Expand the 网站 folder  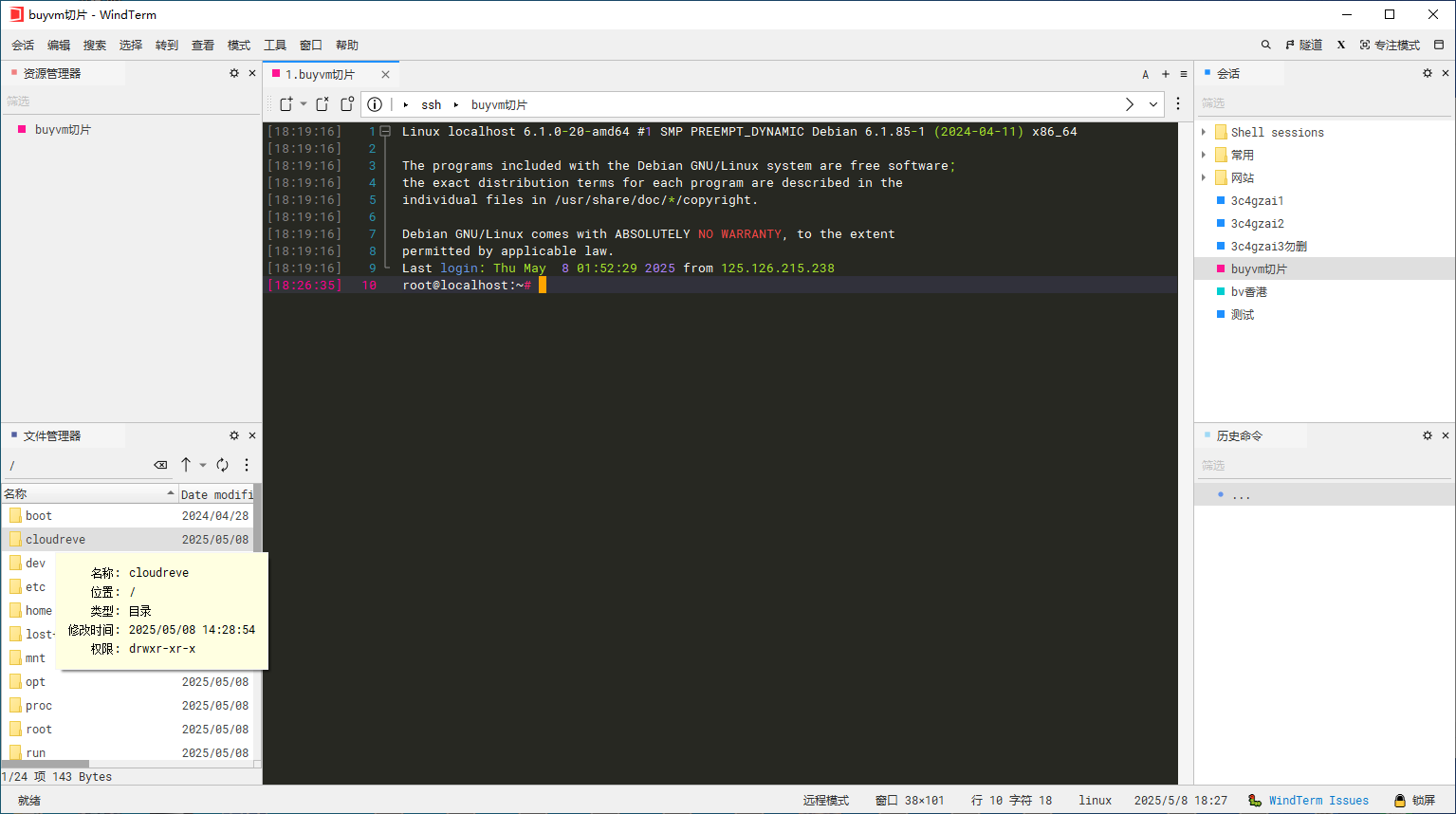1204,177
